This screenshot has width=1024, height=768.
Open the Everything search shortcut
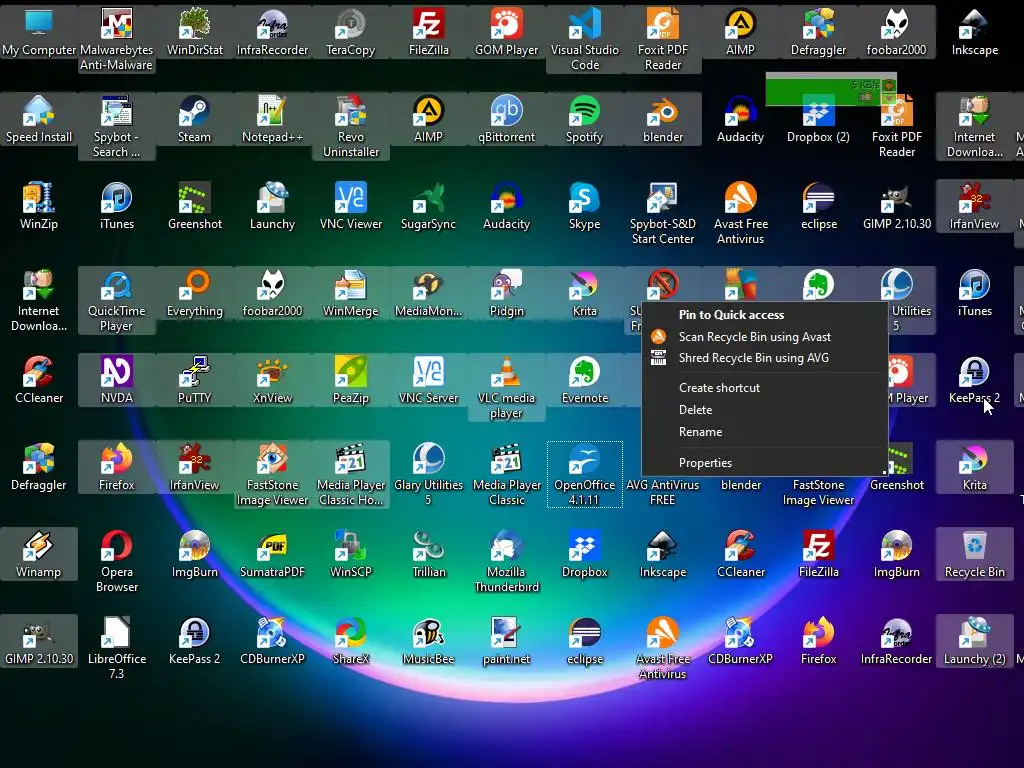[x=195, y=293]
